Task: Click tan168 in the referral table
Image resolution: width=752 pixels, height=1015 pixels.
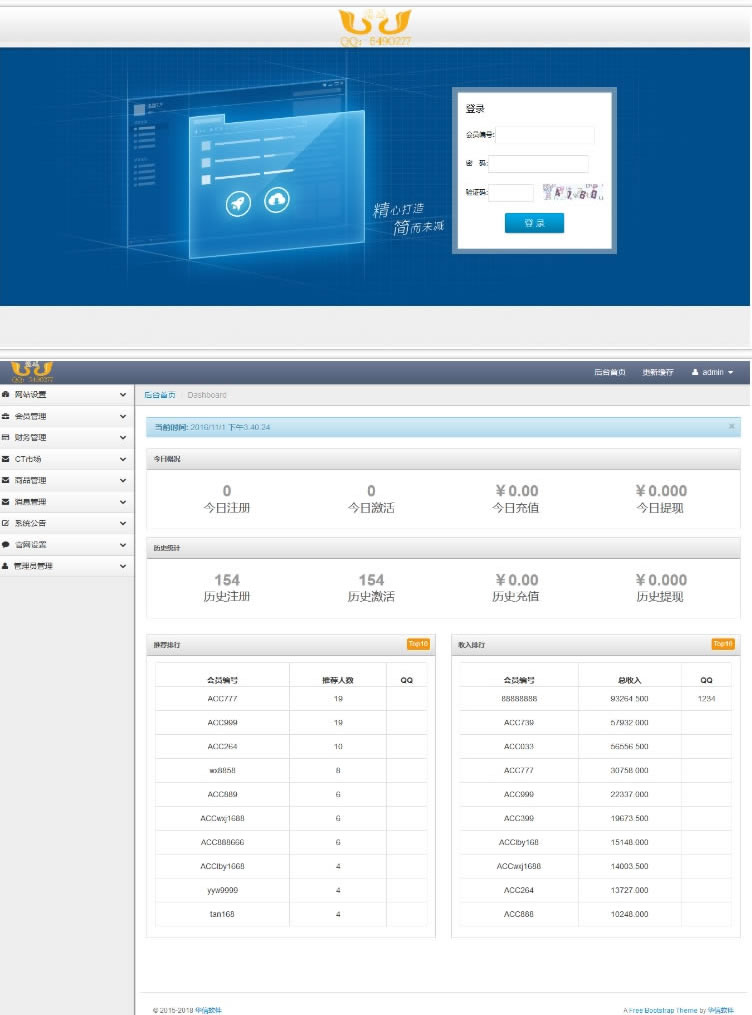Action: (x=222, y=914)
